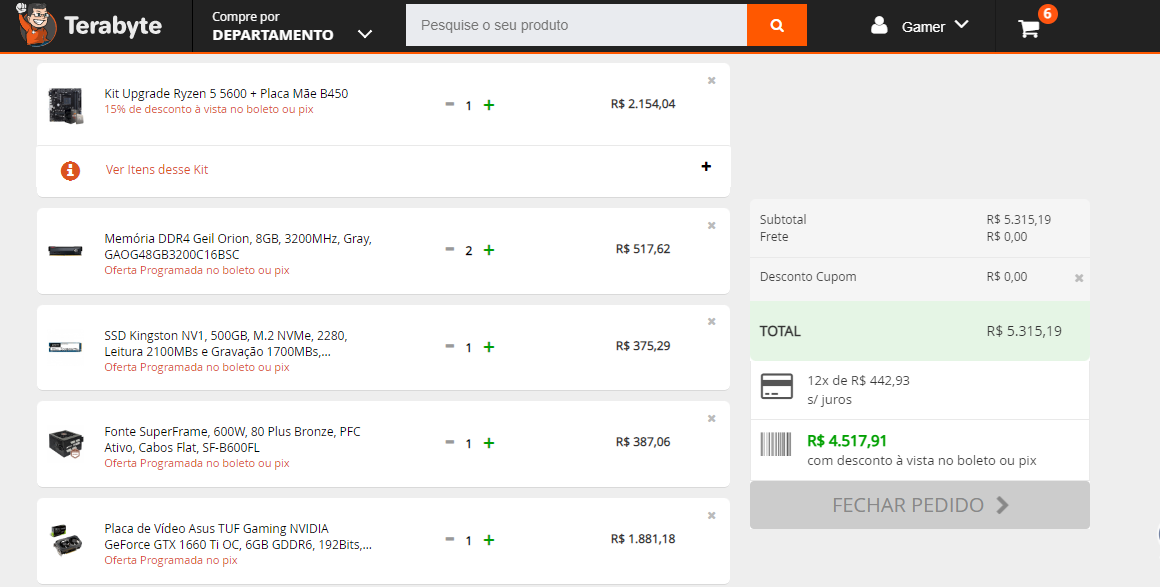Click the Ver Itens desse Kit link

pos(157,170)
